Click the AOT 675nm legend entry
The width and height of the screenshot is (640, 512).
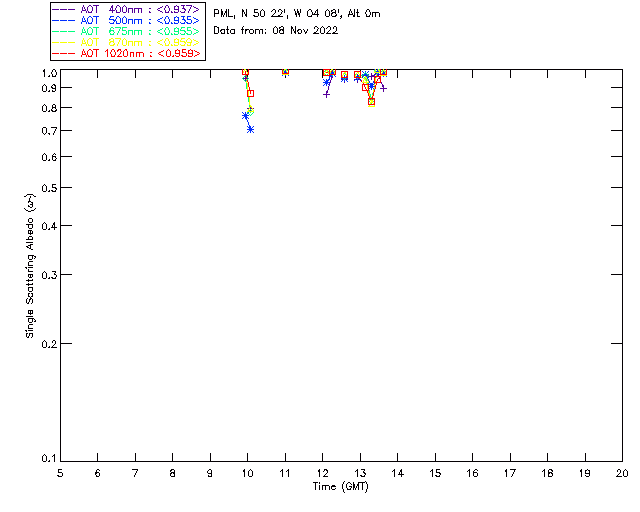pos(126,31)
